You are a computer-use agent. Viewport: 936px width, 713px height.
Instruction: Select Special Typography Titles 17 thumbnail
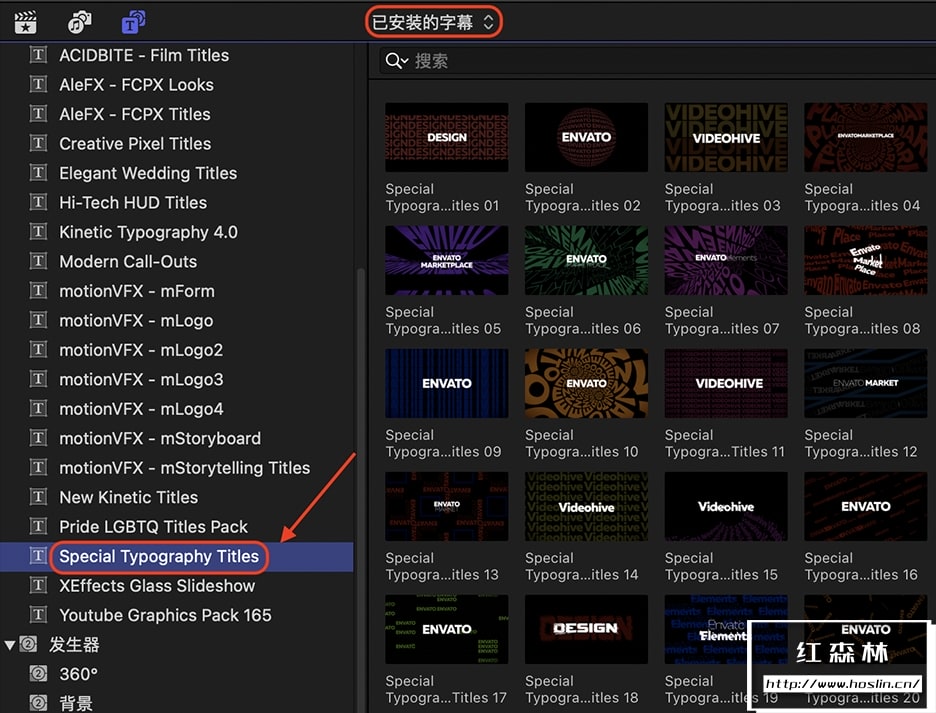tap(447, 629)
